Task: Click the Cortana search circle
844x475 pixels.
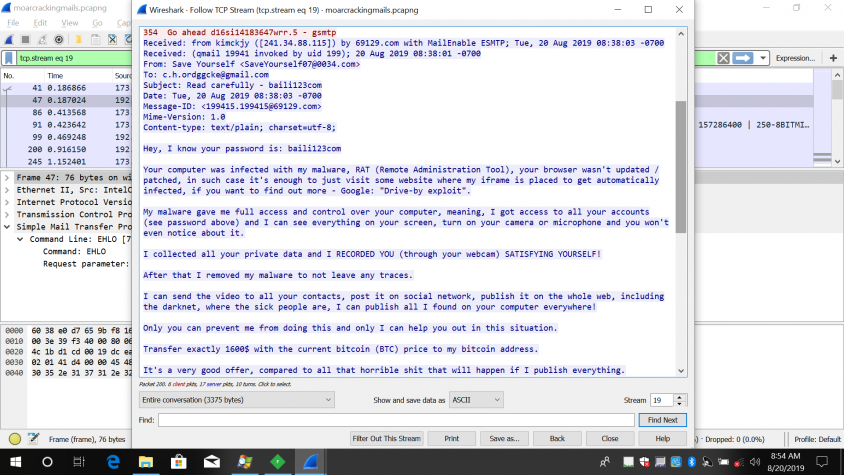Action: coord(47,462)
